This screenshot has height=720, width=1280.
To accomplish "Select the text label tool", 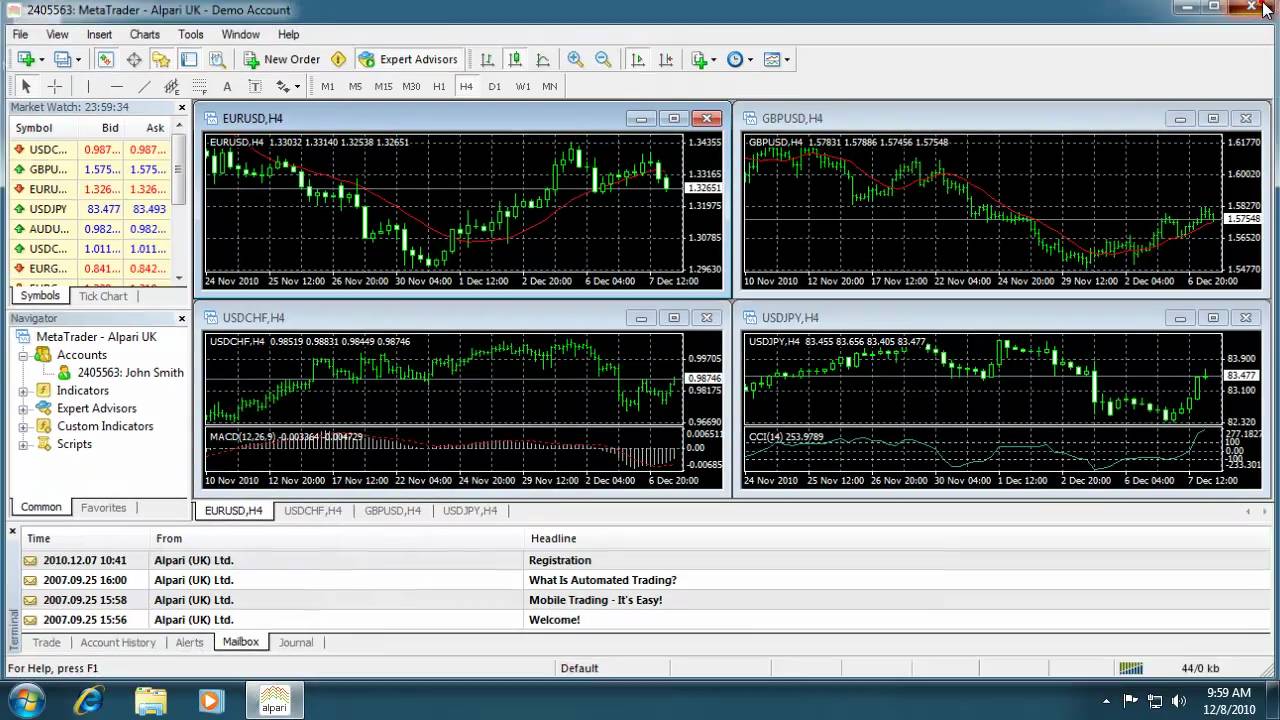I will 255,86.
